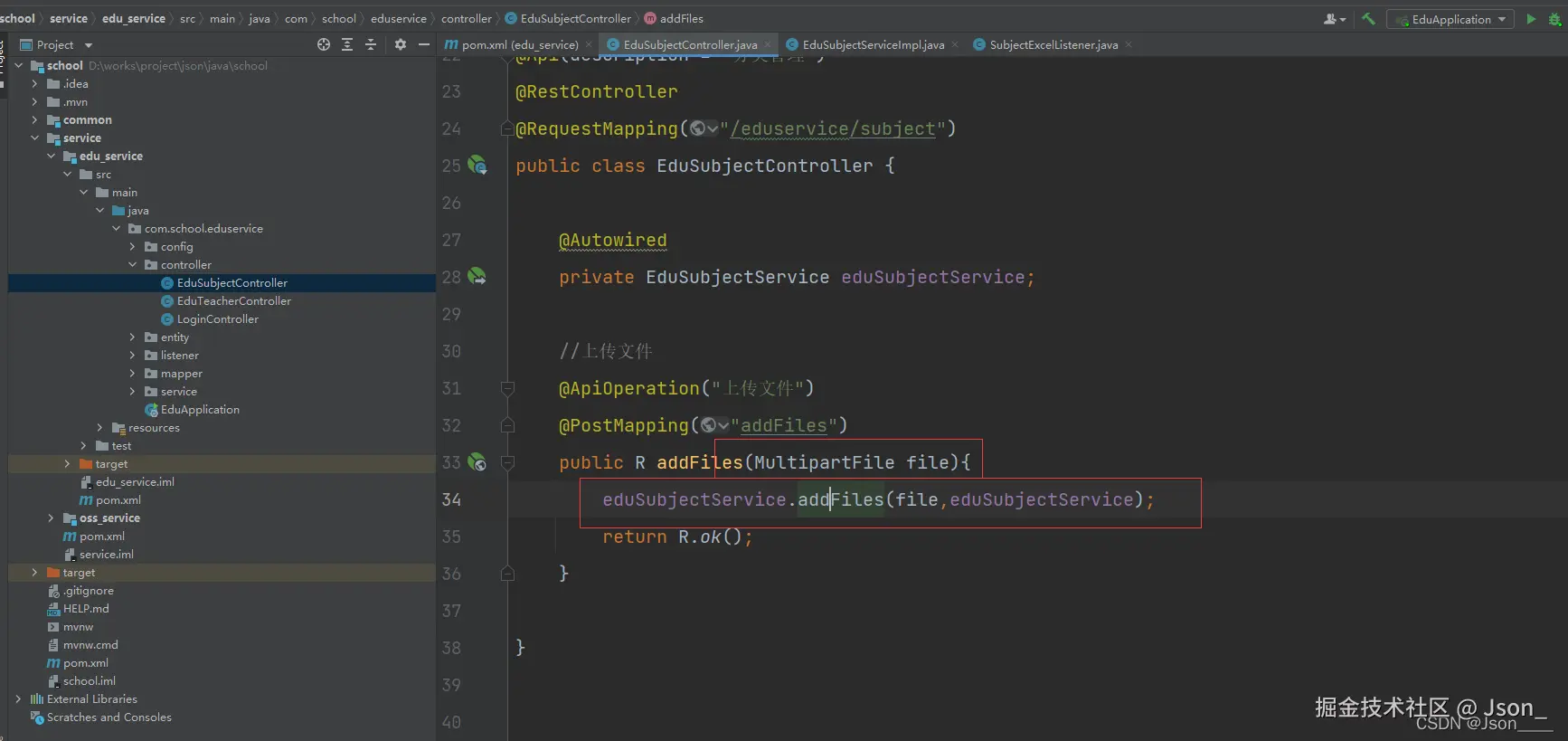Run EduApplication with the green play button
This screenshot has width=1568, height=741.
1531,19
